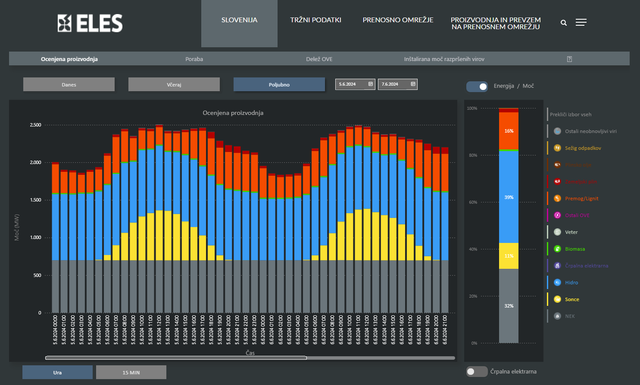Click the Zemeljski plin legend icon
This screenshot has width=640, height=385.
point(557,182)
